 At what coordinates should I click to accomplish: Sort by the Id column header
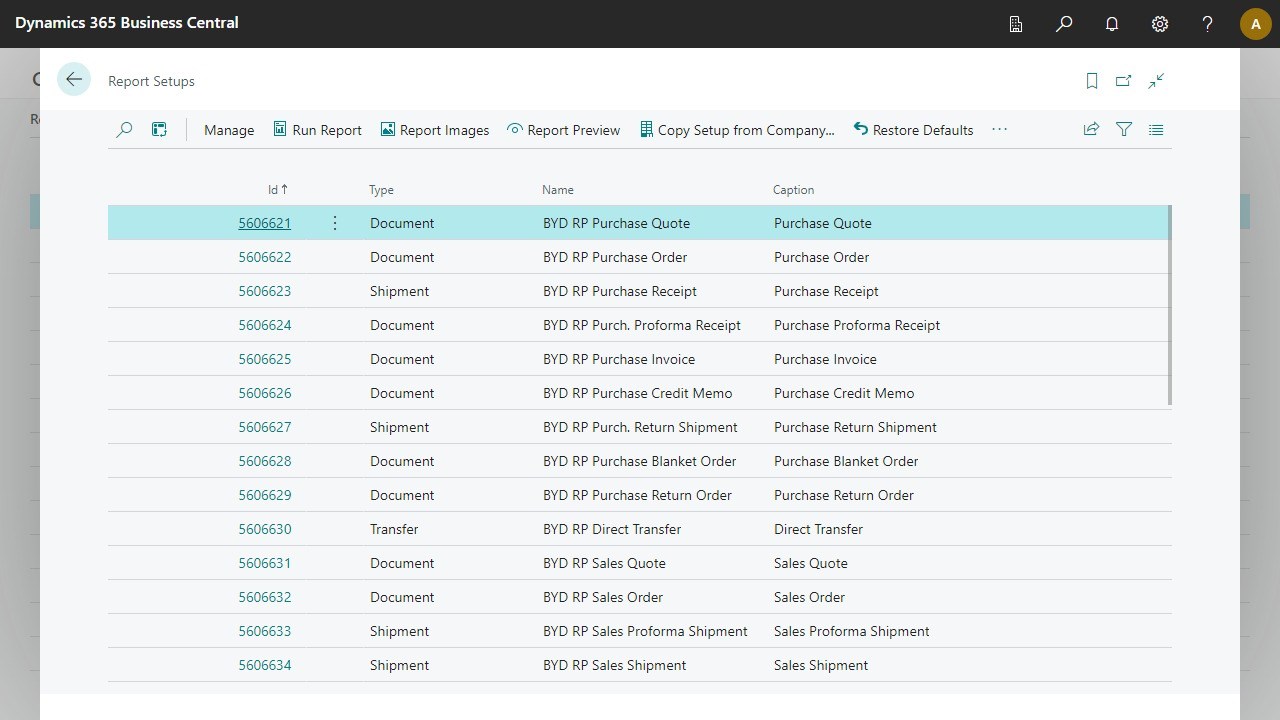tap(278, 189)
